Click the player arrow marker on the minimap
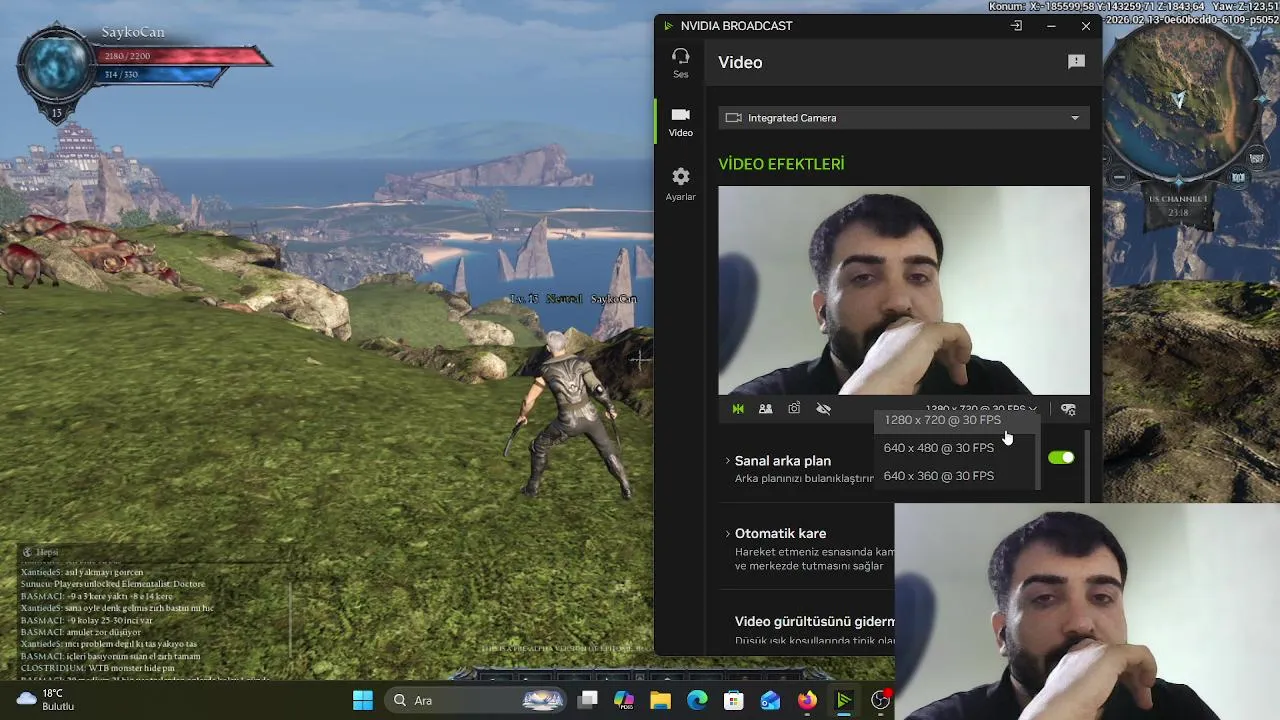1280x720 pixels. pos(1178,100)
